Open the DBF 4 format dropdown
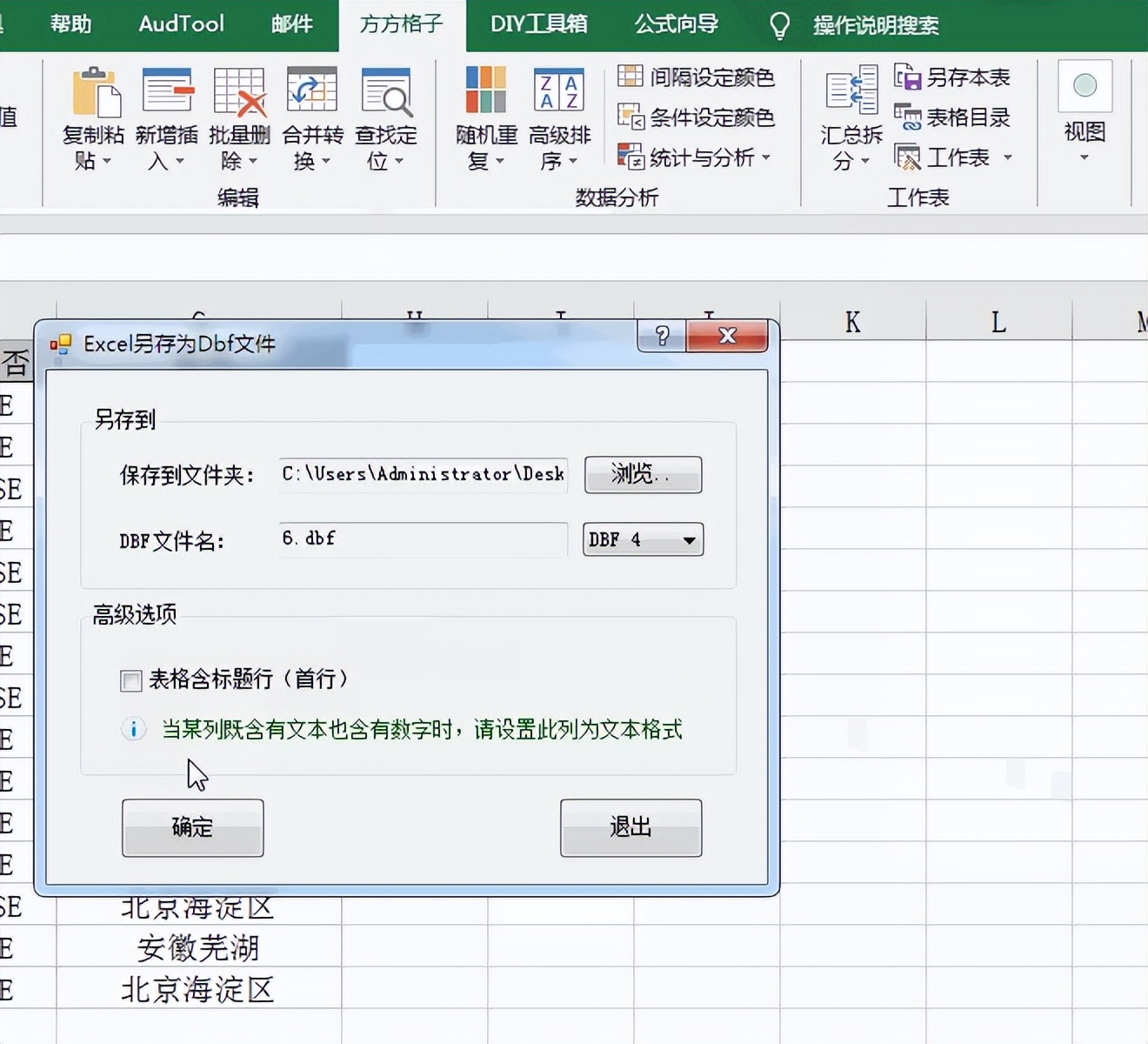The image size is (1148, 1044). tap(688, 539)
